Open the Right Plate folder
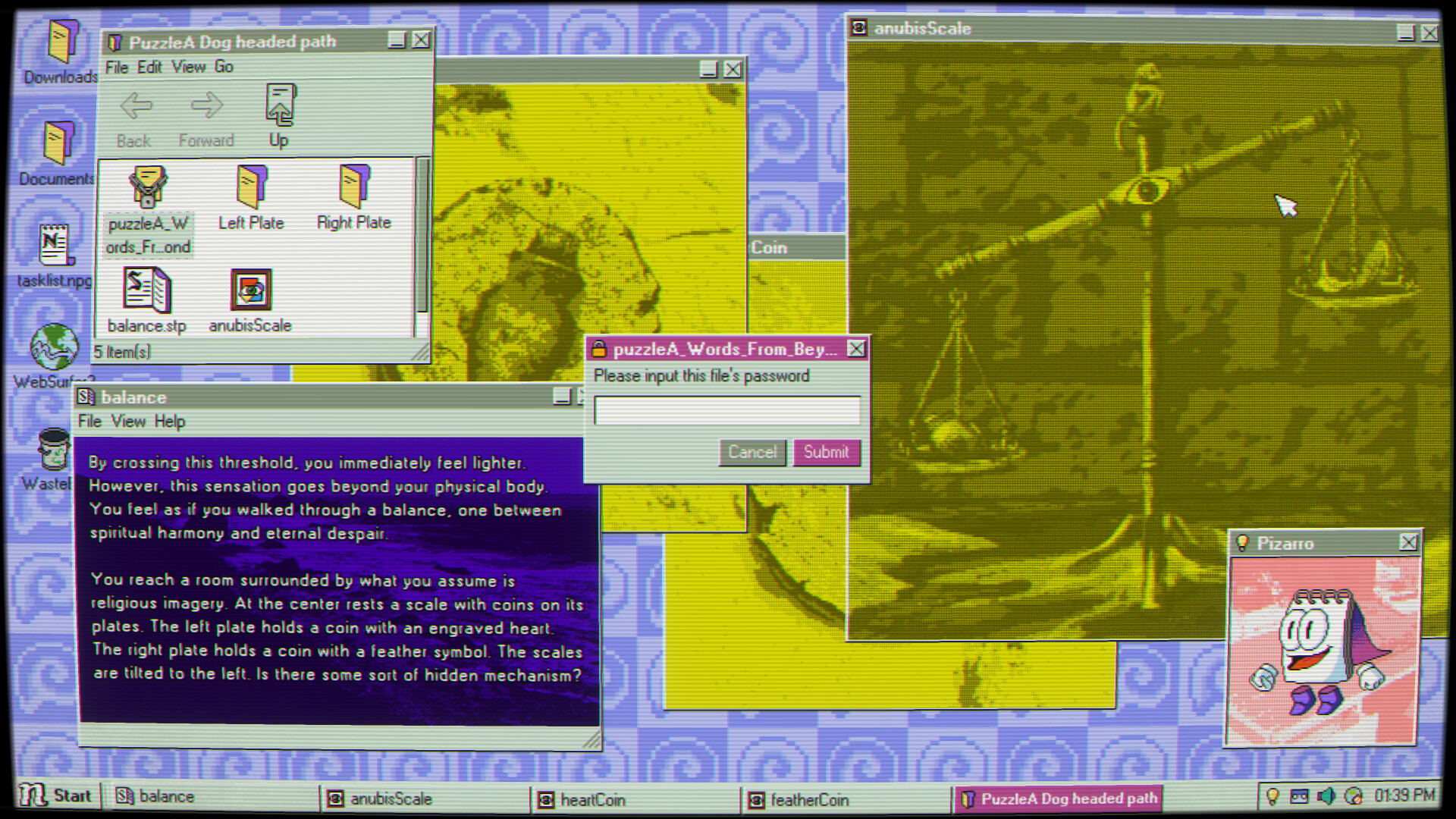The height and width of the screenshot is (819, 1456). pos(354,187)
